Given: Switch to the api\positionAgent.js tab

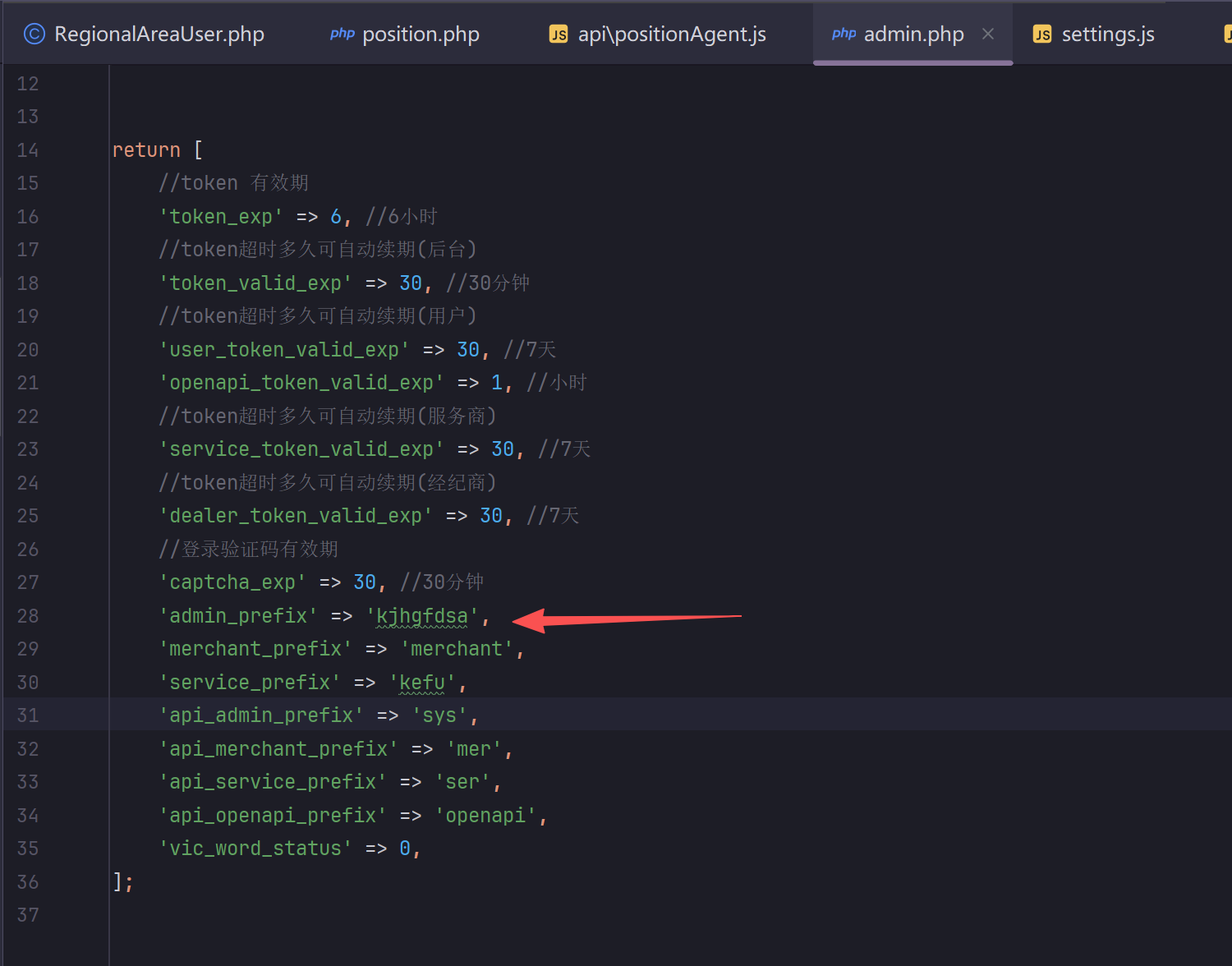Looking at the screenshot, I should click(671, 34).
